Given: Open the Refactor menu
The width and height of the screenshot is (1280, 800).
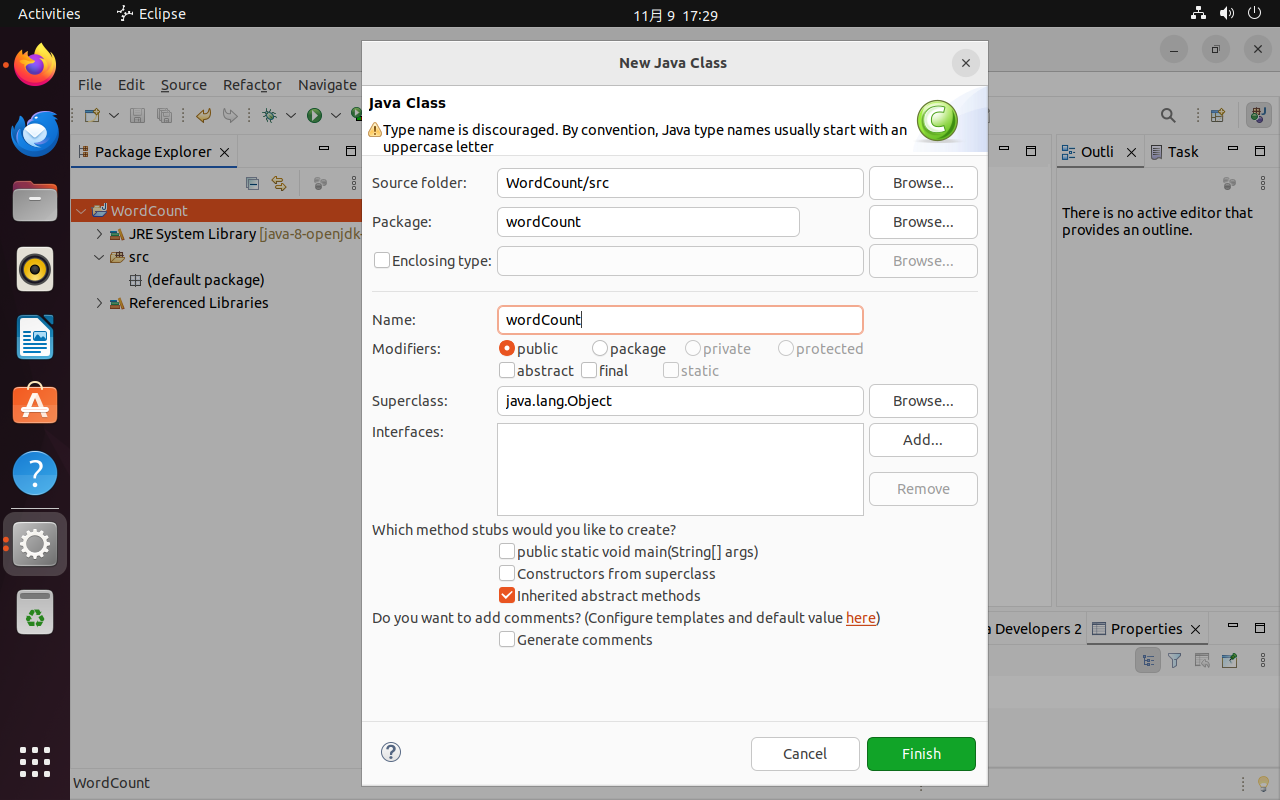Looking at the screenshot, I should 252,85.
